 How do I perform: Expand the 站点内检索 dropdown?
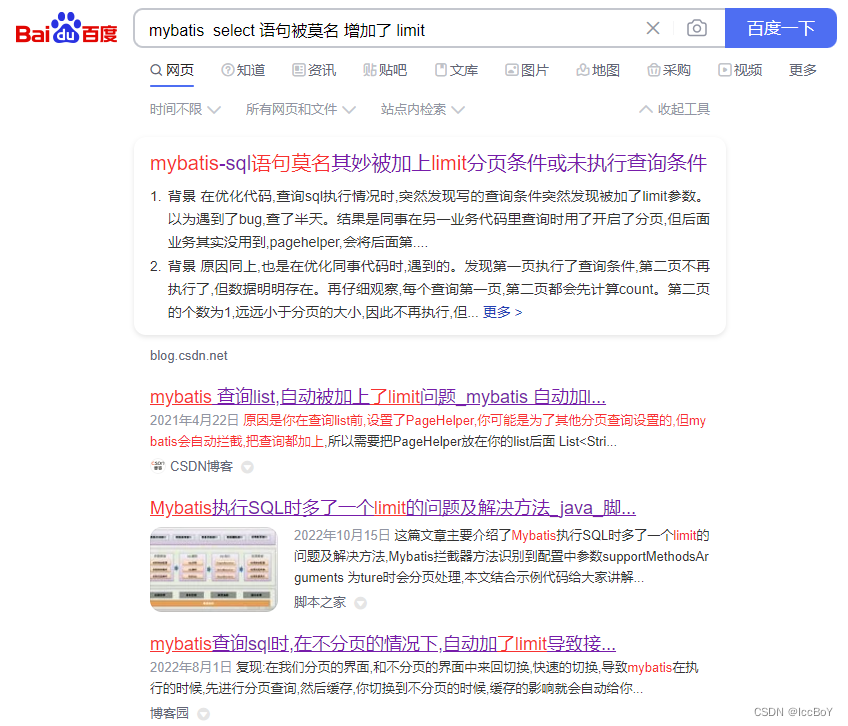422,110
